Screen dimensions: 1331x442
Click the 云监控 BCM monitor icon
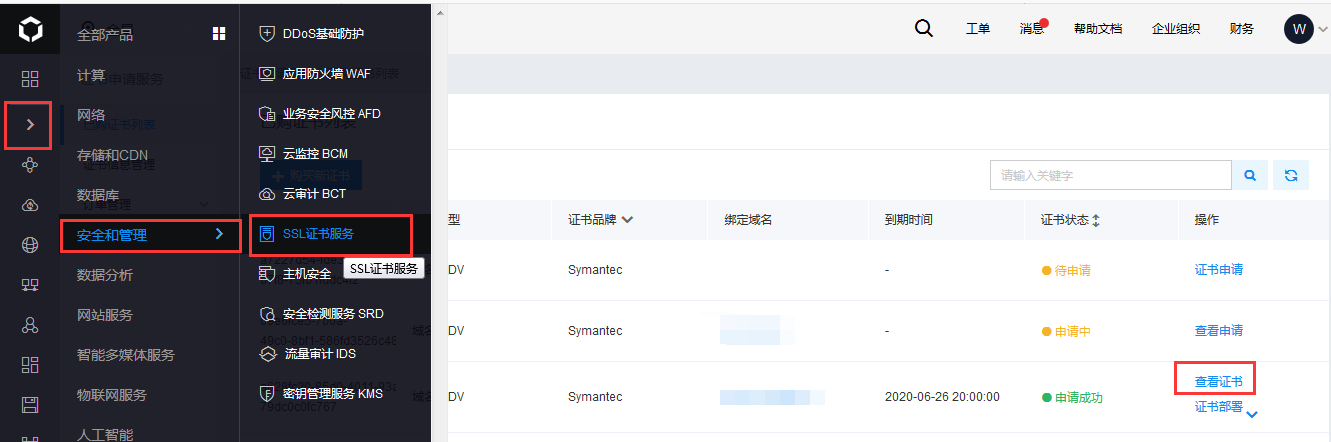pos(267,153)
